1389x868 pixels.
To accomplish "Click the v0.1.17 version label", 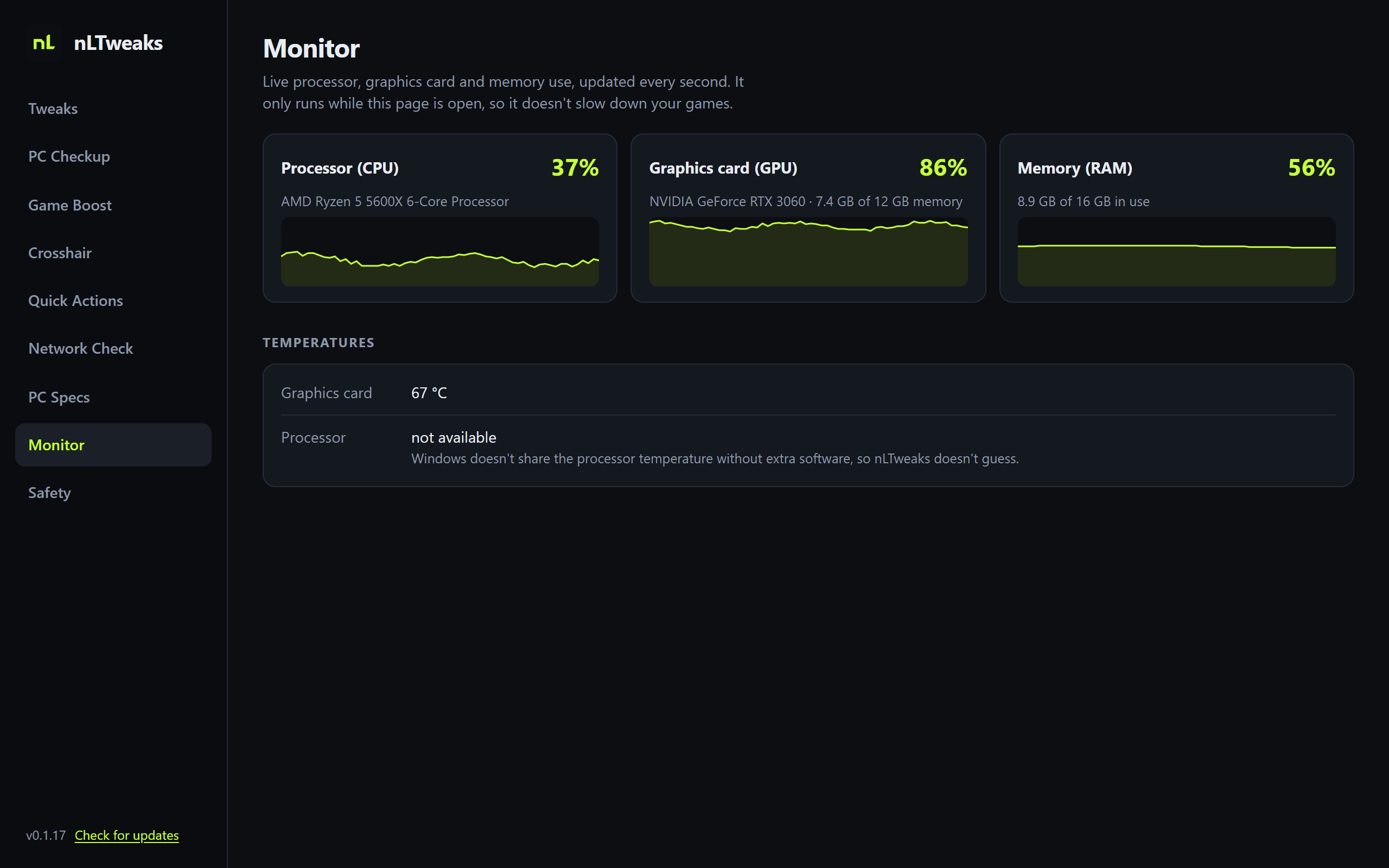I will (x=46, y=835).
